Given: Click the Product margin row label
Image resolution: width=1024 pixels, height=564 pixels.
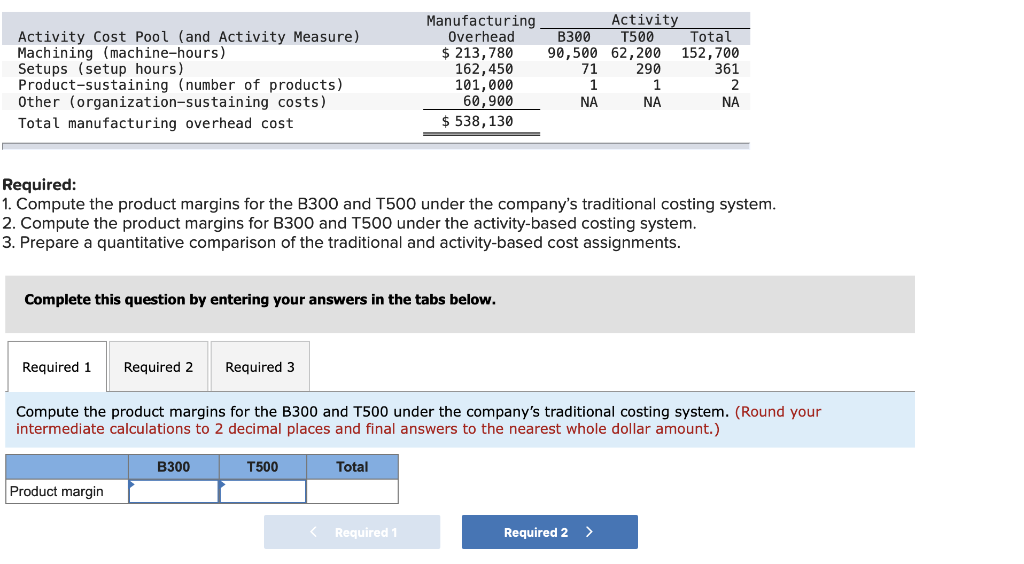Looking at the screenshot, I should pyautogui.click(x=57, y=492).
